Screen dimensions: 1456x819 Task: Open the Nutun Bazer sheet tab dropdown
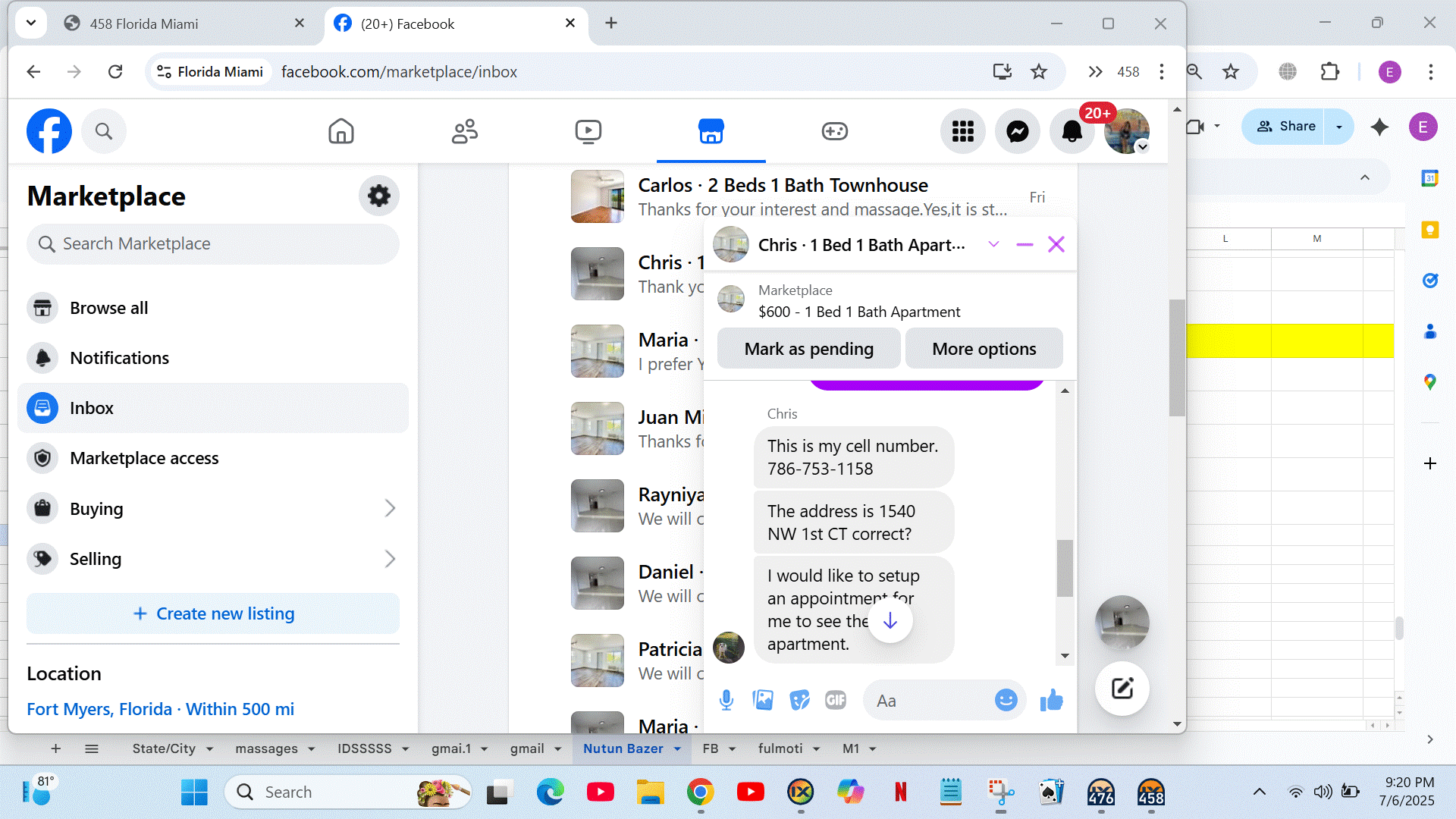click(x=677, y=748)
